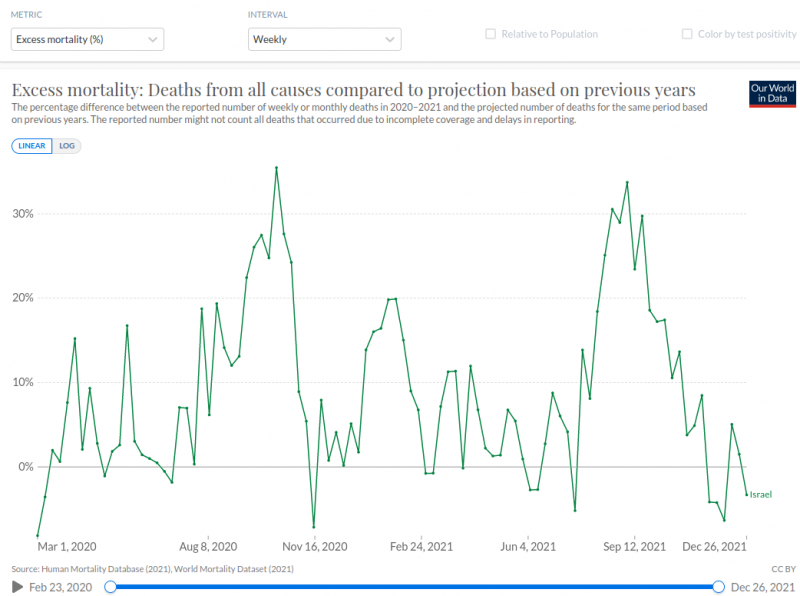Click the source attribution text

[152, 569]
